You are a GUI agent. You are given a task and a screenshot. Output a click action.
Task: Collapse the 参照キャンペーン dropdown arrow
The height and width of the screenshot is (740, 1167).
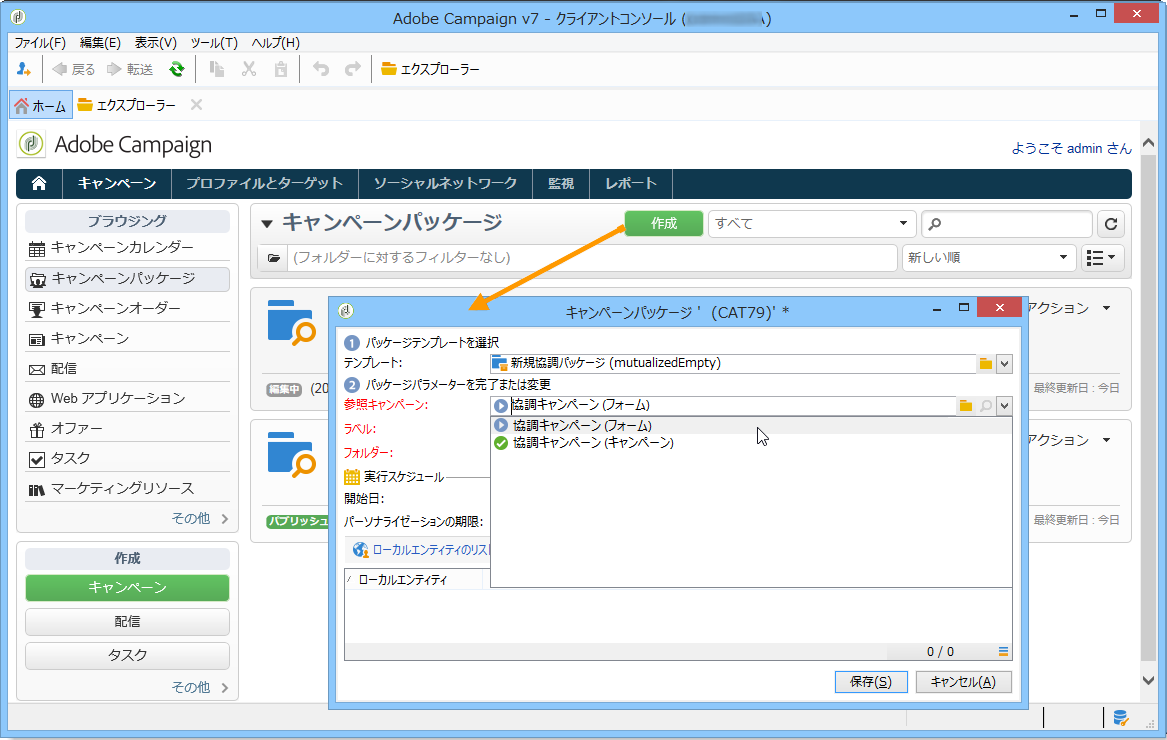coord(1004,406)
